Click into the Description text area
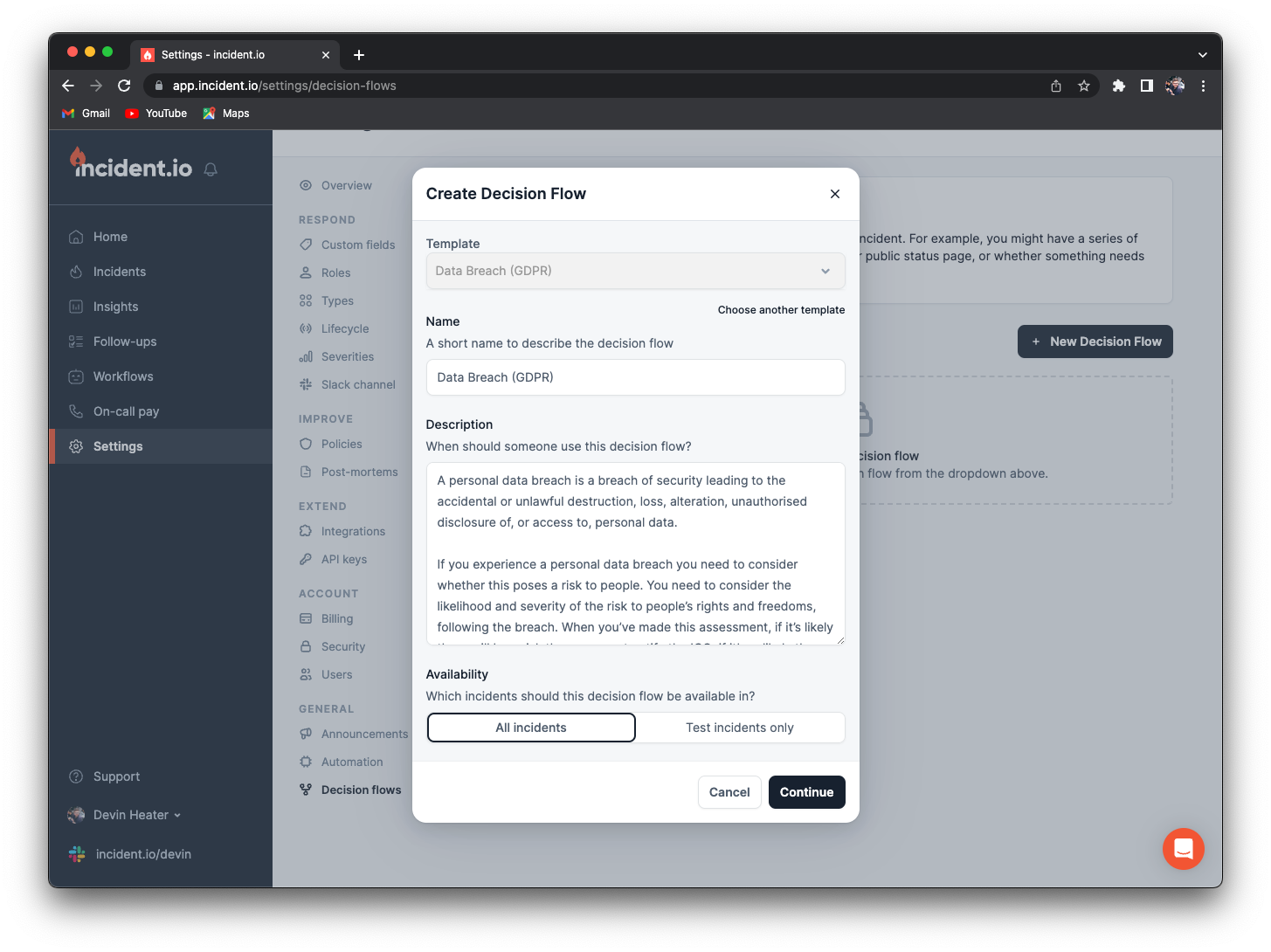This screenshot has height=952, width=1271. (635, 554)
